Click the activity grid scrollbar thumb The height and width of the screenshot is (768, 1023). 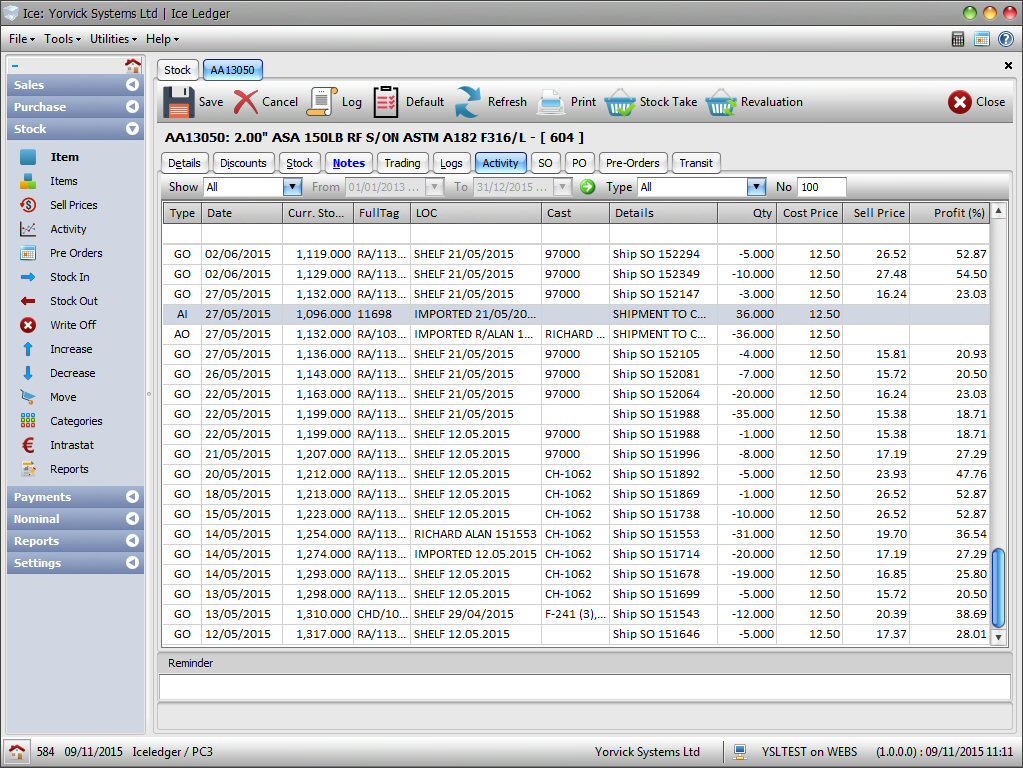click(x=998, y=588)
